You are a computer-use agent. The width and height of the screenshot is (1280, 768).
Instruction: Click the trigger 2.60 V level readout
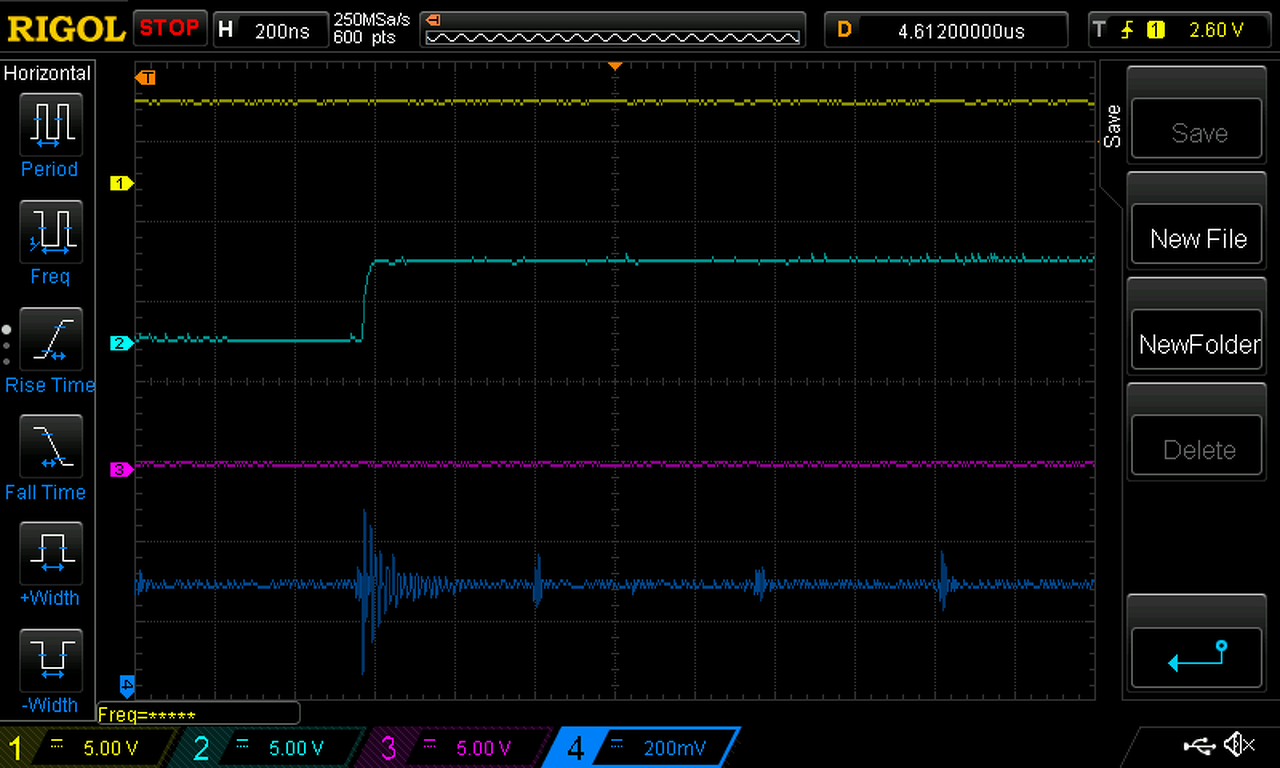(1215, 30)
